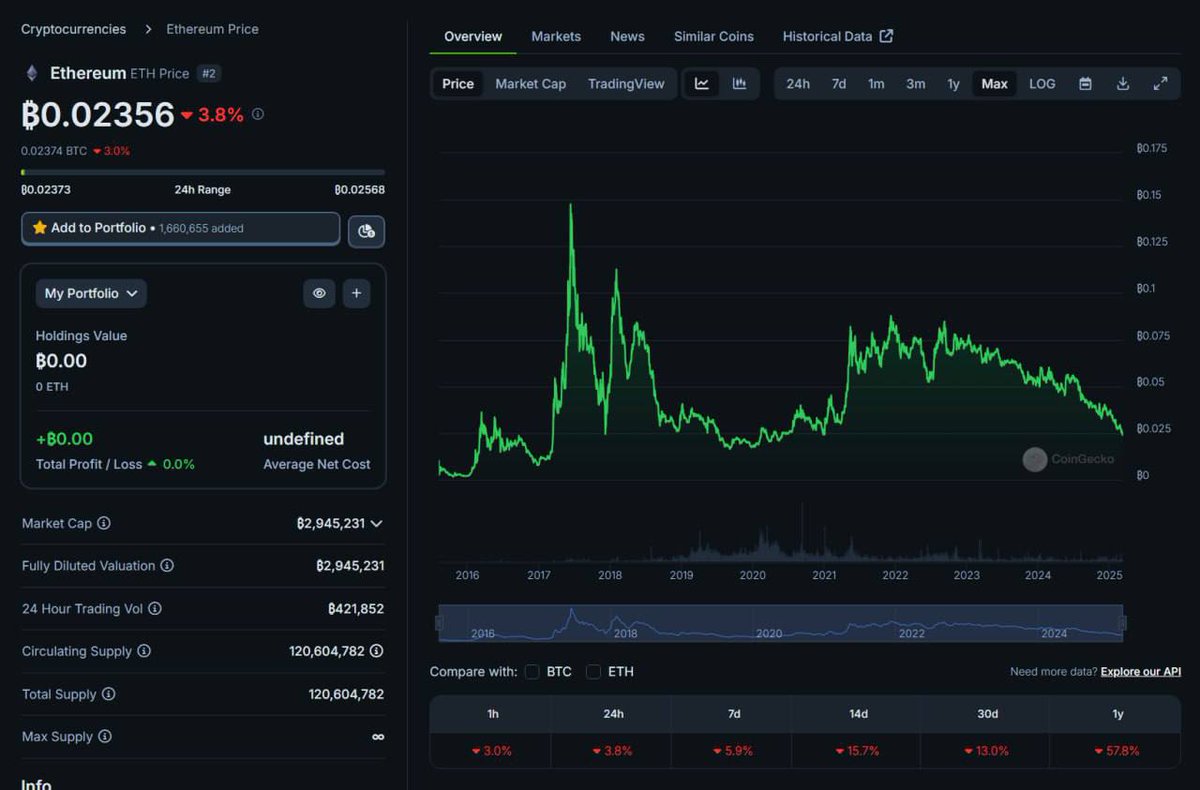The height and width of the screenshot is (790, 1200).
Task: Set chart range to 7d
Action: coord(839,84)
